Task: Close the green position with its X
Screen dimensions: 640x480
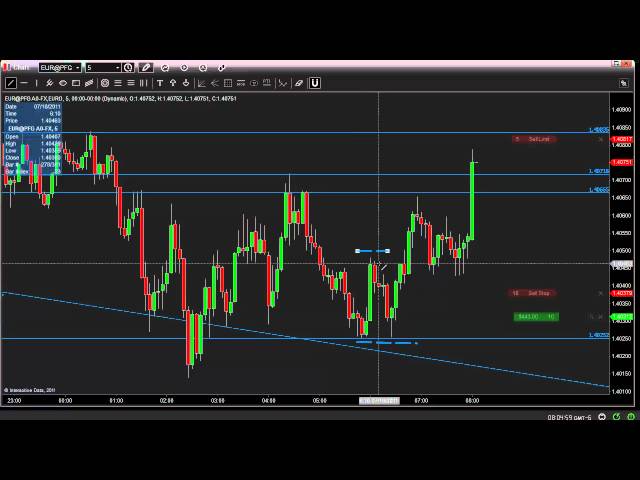Action: tap(600, 317)
